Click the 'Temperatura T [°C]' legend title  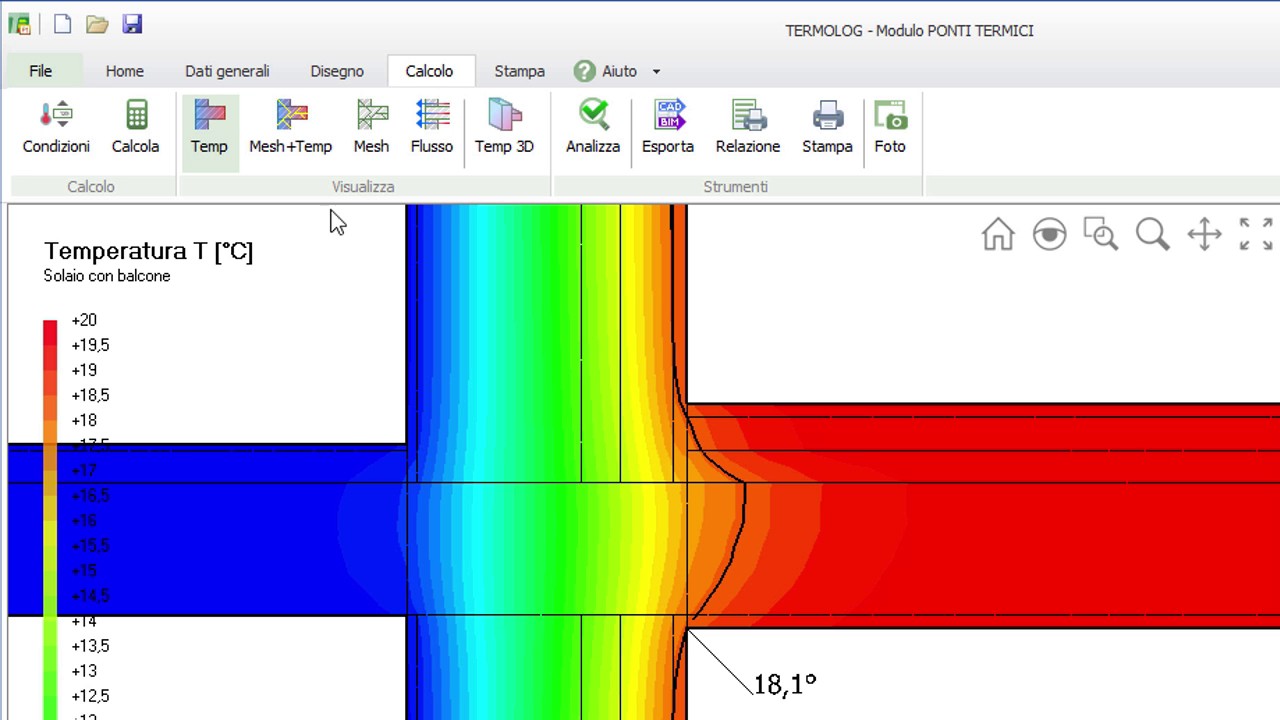pyautogui.click(x=149, y=251)
